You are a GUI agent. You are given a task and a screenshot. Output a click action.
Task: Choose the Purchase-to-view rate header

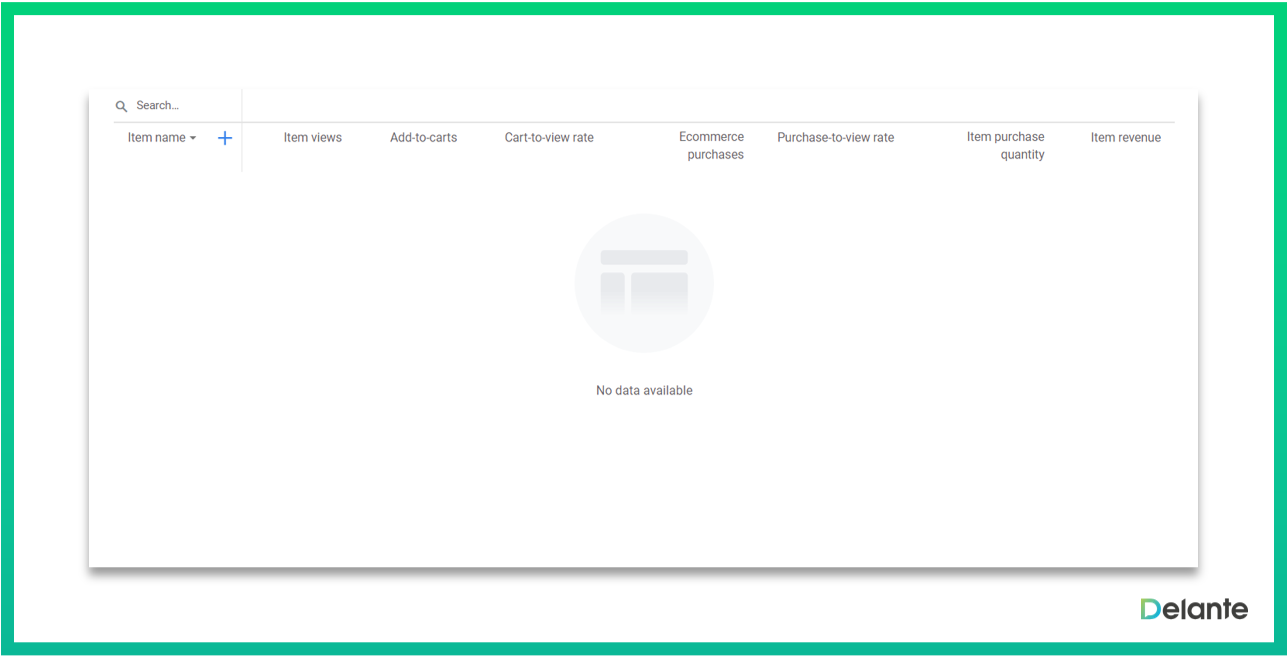[x=835, y=138]
